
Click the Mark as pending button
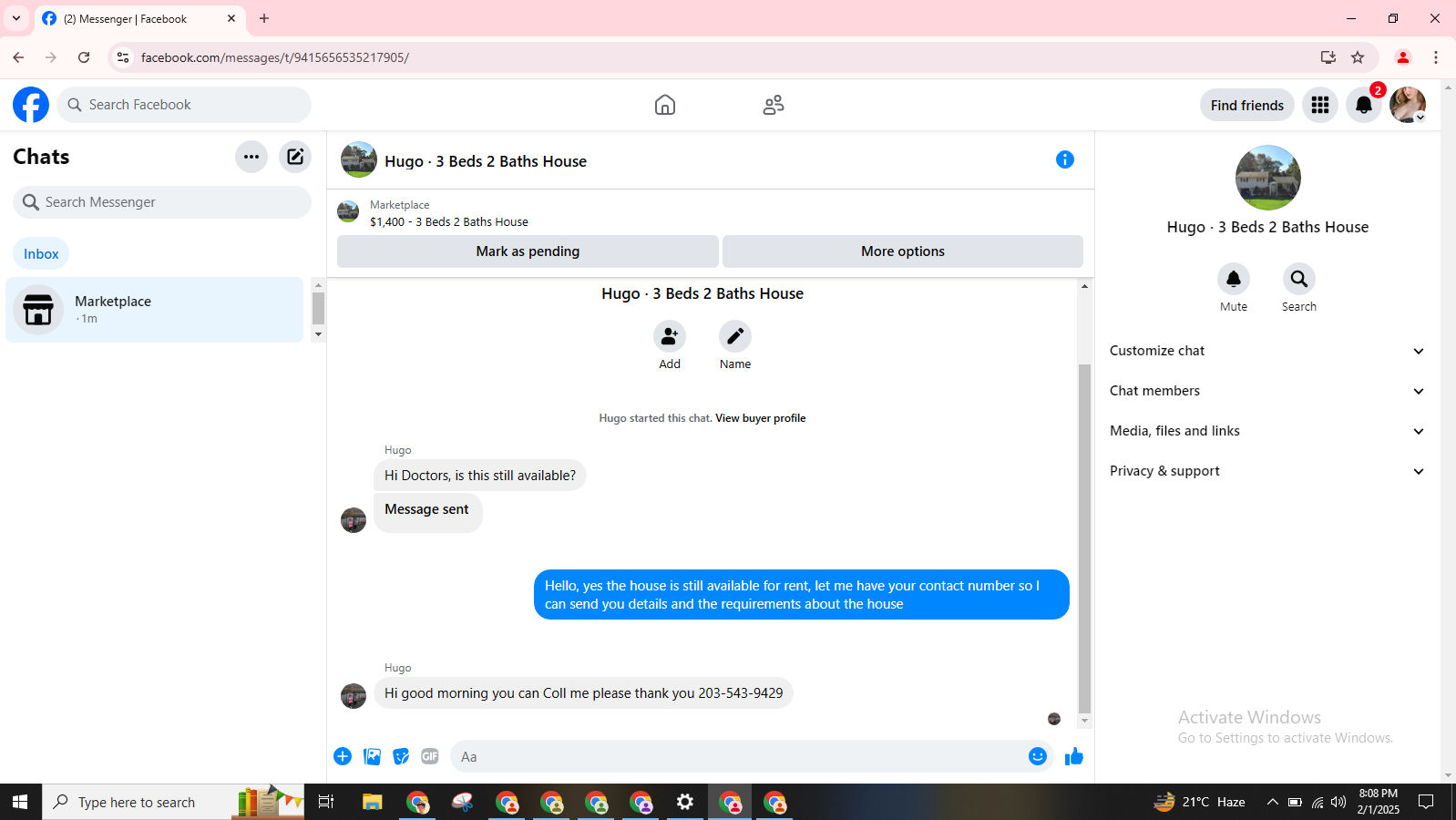point(528,251)
